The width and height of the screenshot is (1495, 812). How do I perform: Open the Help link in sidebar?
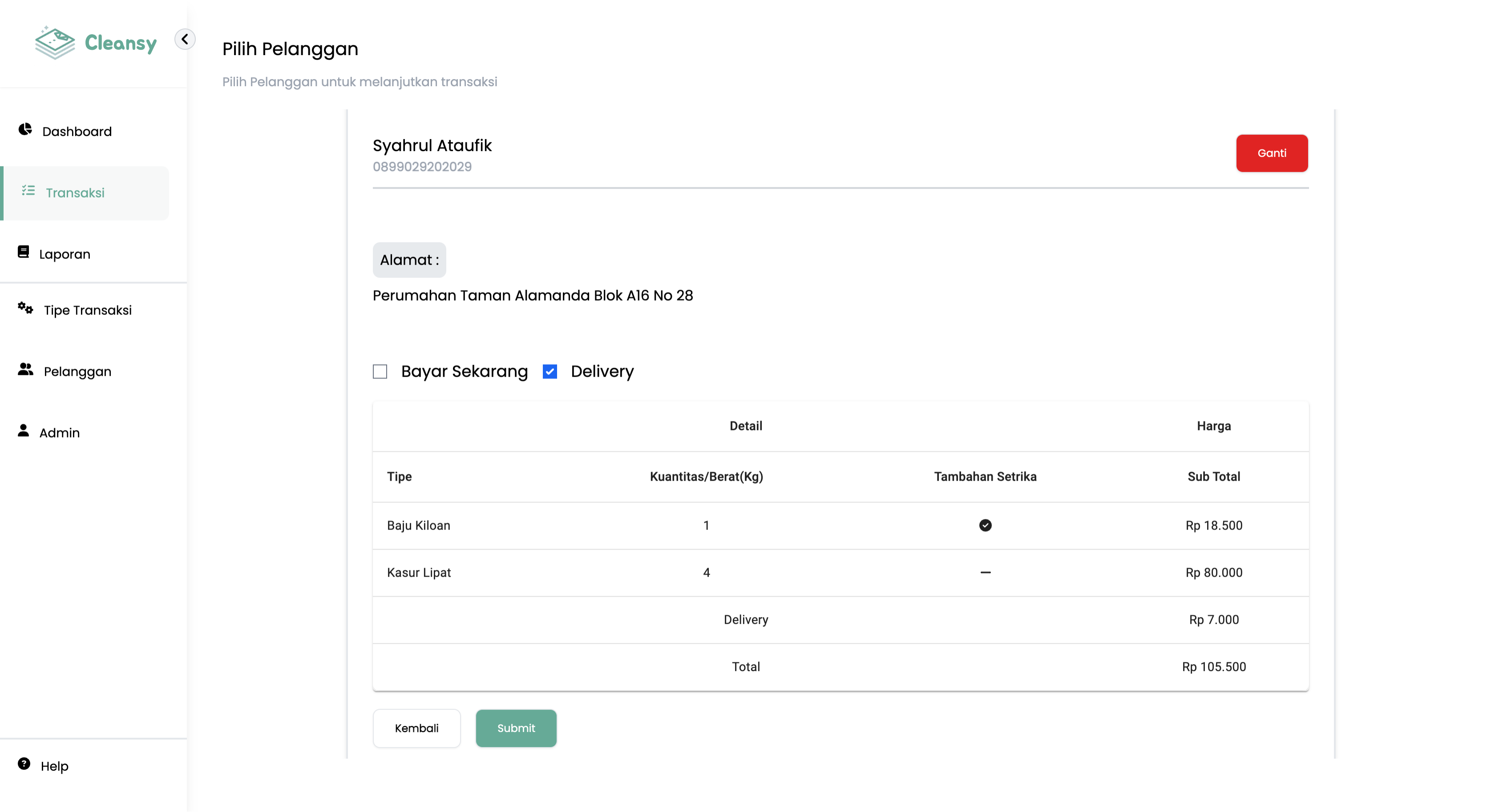tap(55, 766)
